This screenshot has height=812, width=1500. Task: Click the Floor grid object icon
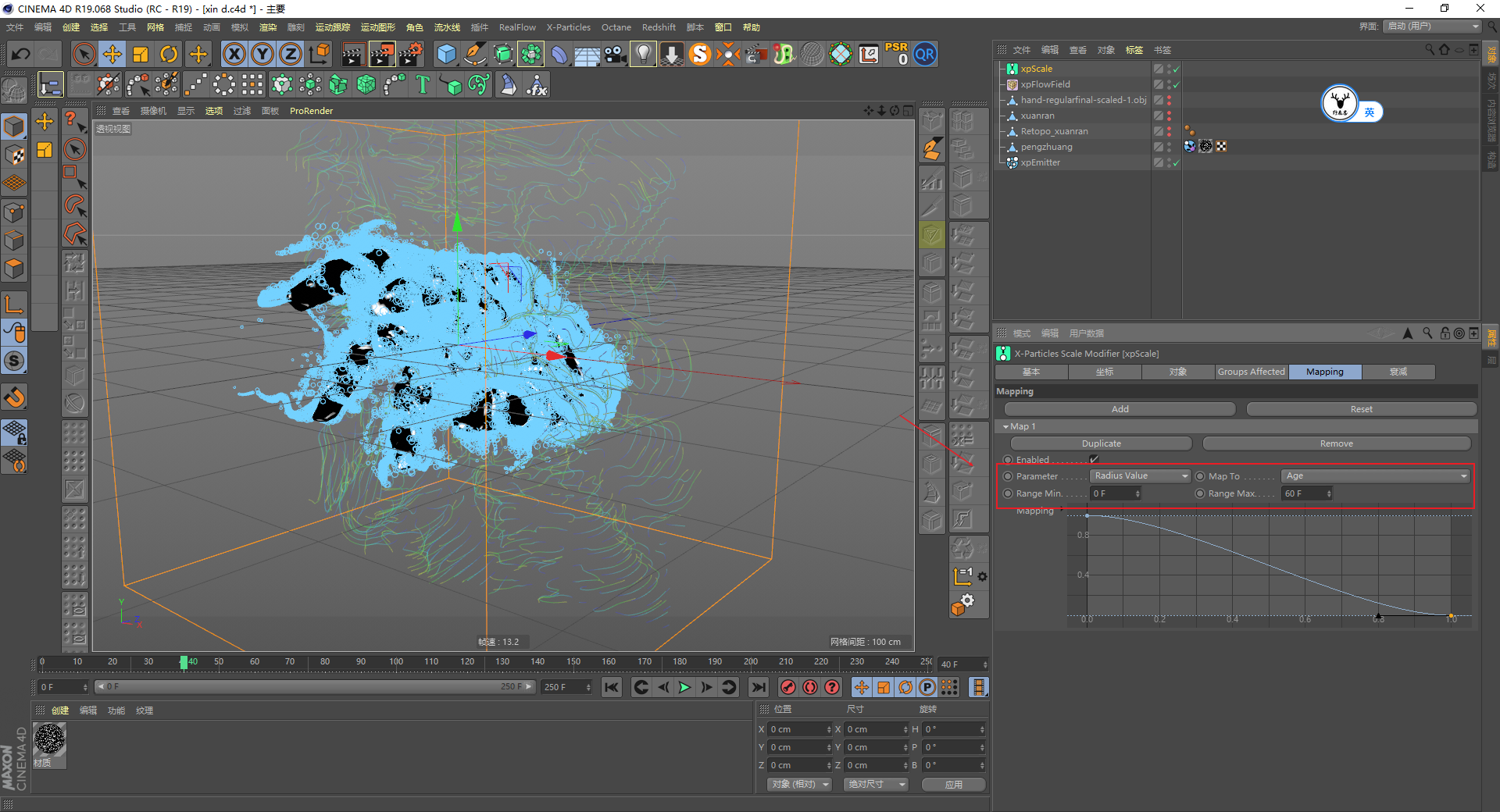click(x=587, y=54)
